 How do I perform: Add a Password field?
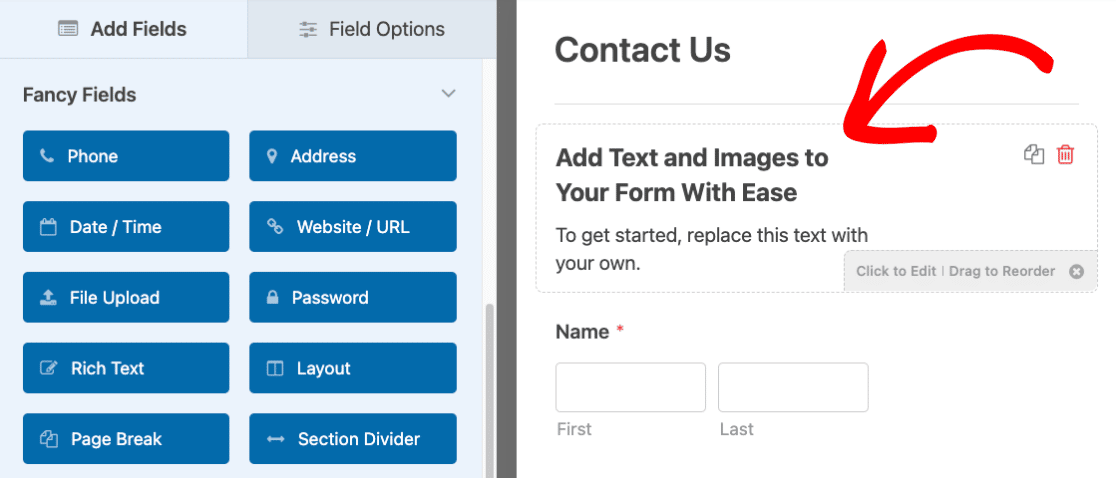(x=353, y=298)
